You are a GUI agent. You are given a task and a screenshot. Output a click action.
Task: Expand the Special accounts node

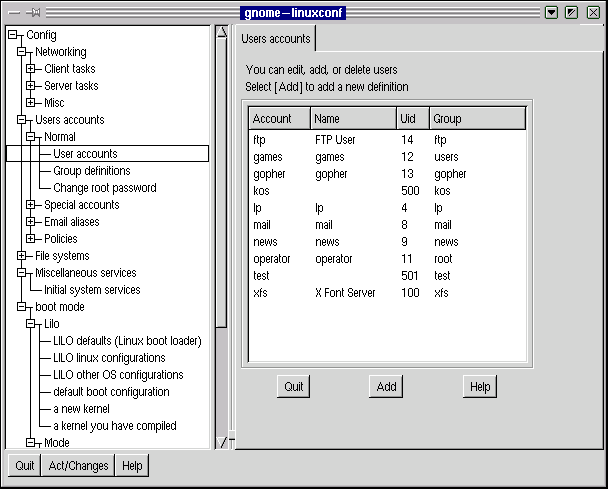pyautogui.click(x=31, y=205)
